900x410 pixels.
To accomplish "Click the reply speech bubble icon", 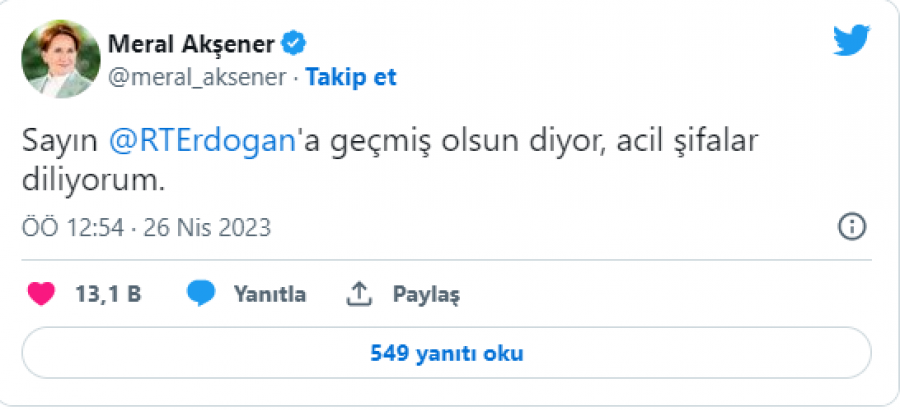I will pyautogui.click(x=201, y=294).
